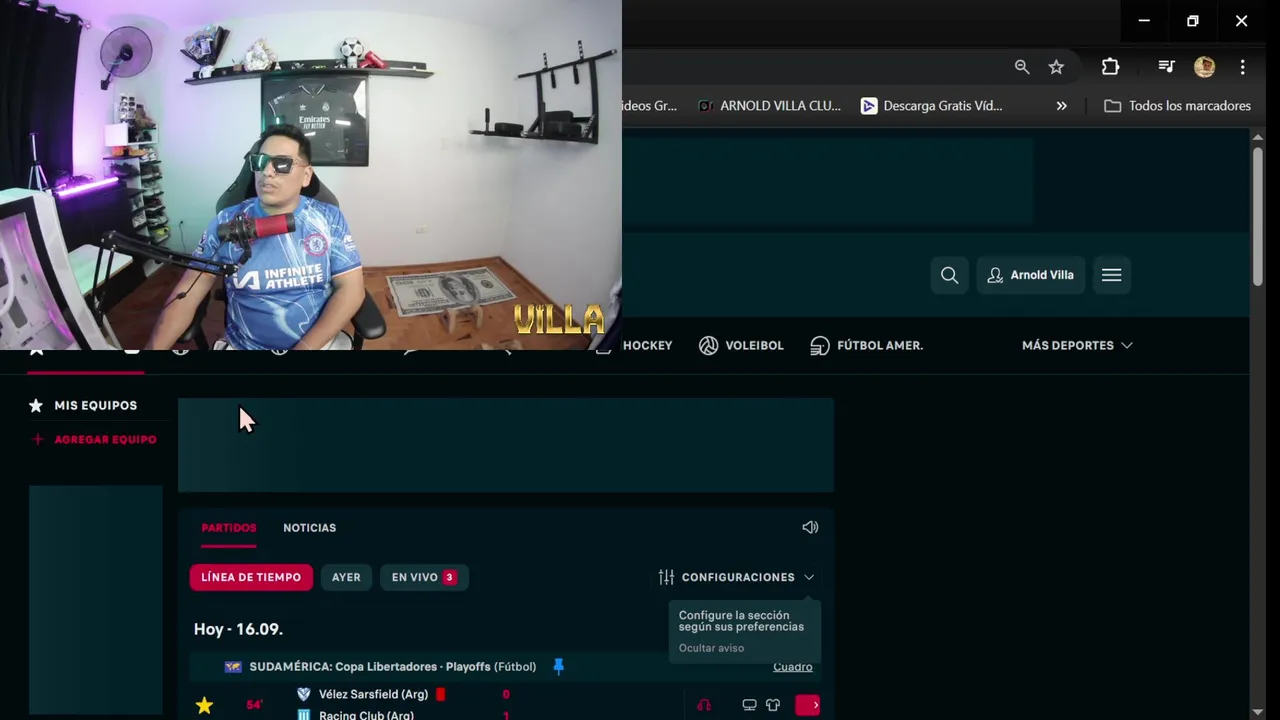Click the red arrow match button

point(807,705)
